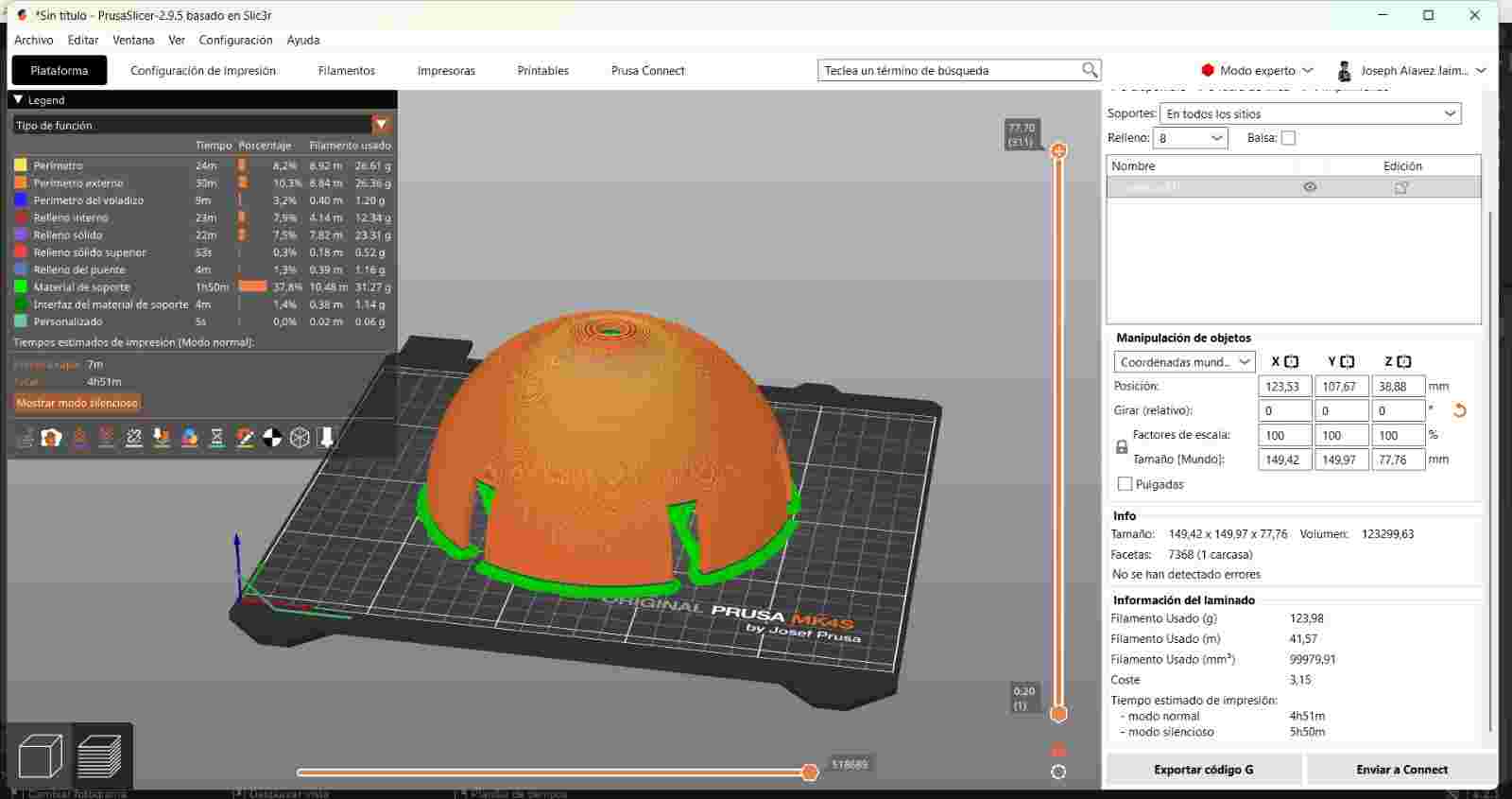Click the lower layer slider thumb
The image size is (1512, 799).
1058,714
